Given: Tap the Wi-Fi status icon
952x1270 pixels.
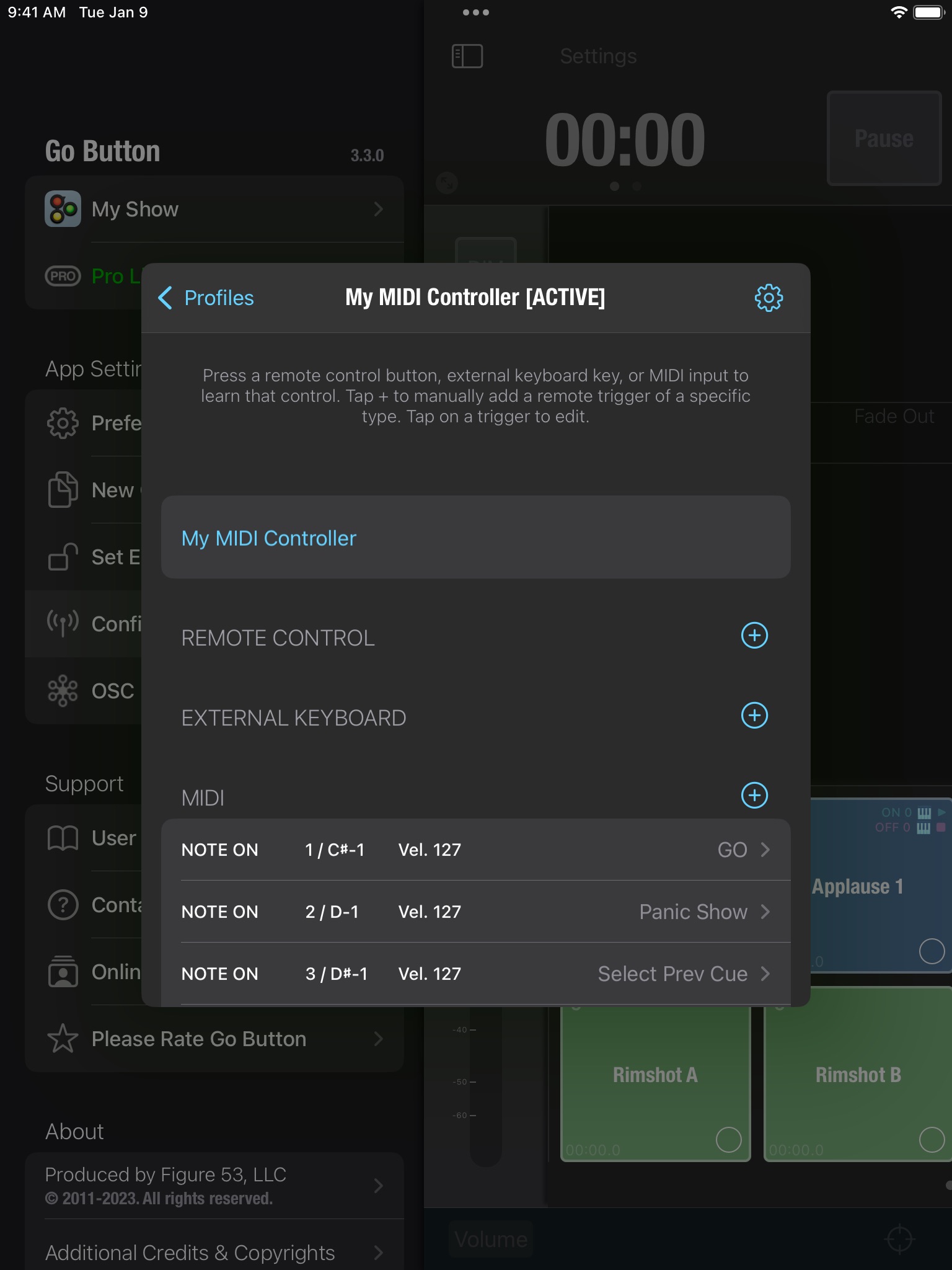Looking at the screenshot, I should coord(898,12).
